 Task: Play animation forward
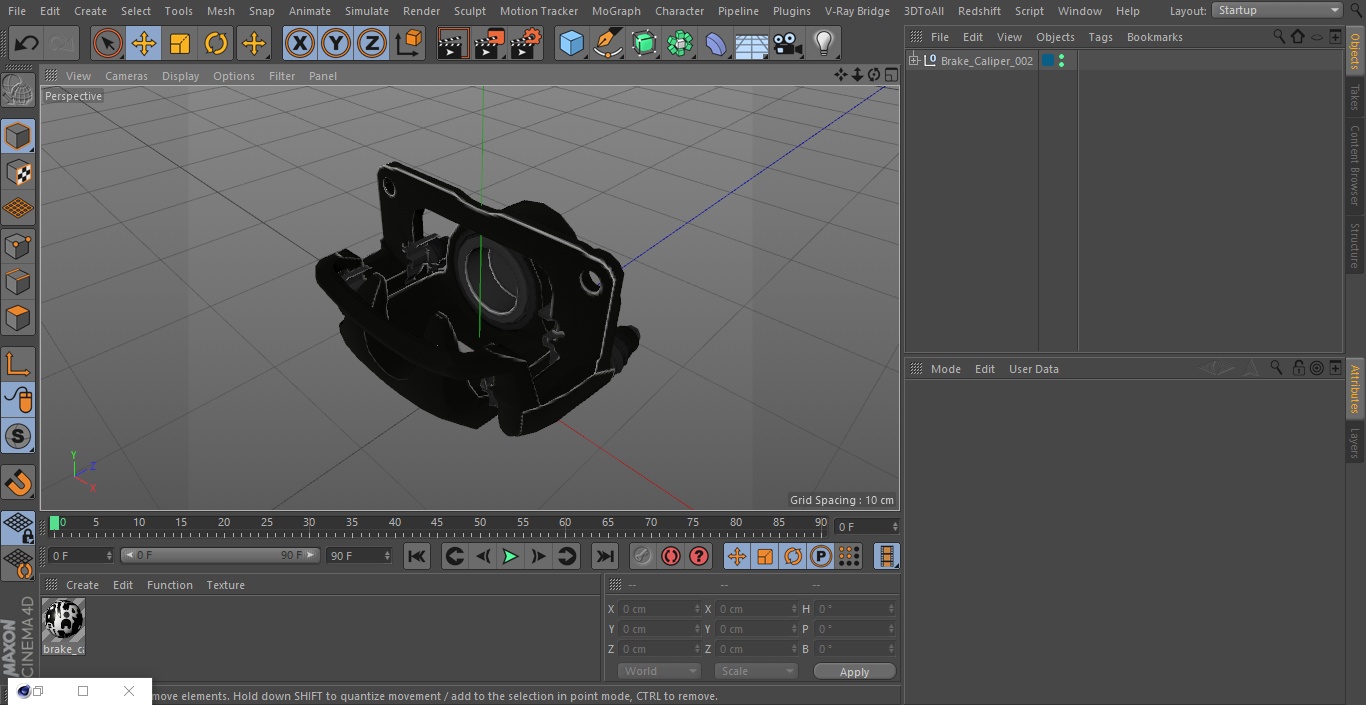point(510,556)
